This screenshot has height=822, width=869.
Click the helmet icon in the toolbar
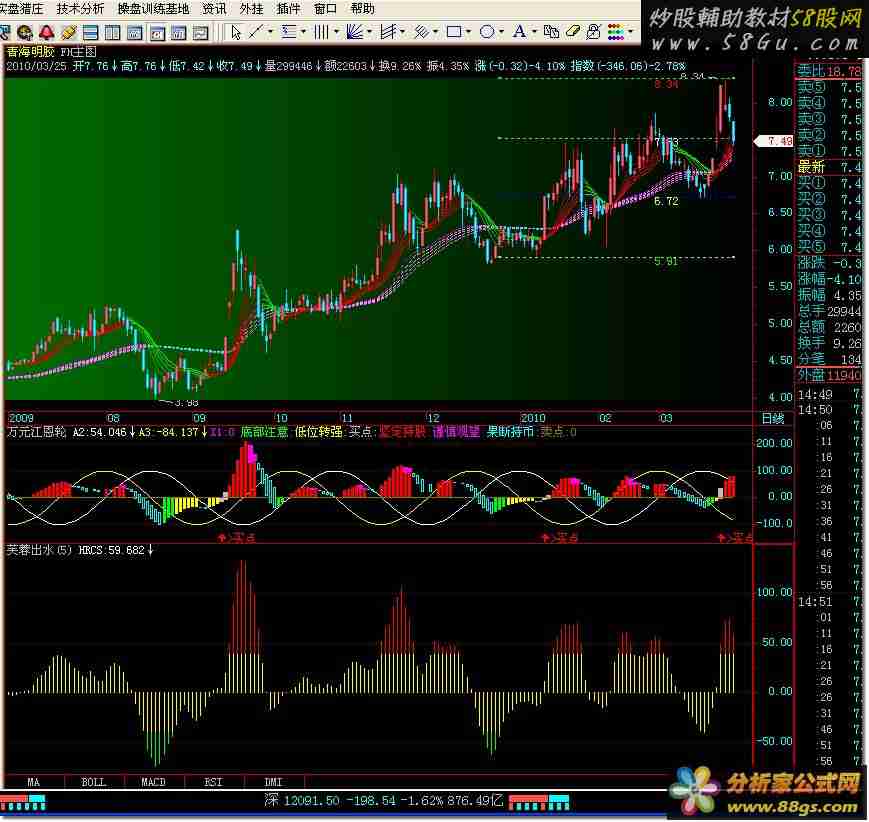pyautogui.click(x=25, y=32)
